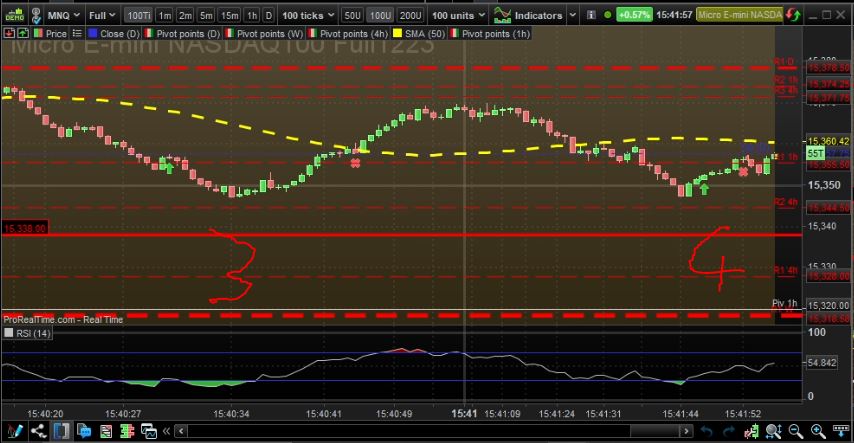Click the +0.57% change badge
854x443 pixels.
coord(634,15)
